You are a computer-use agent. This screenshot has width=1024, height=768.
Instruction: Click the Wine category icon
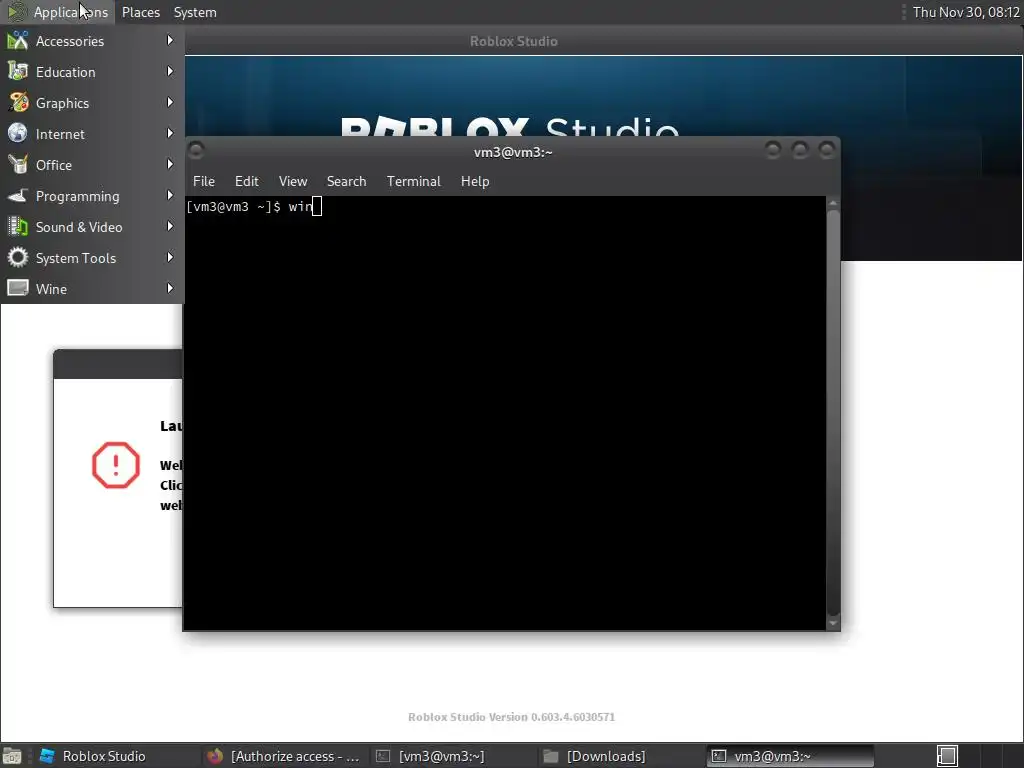click(x=18, y=288)
